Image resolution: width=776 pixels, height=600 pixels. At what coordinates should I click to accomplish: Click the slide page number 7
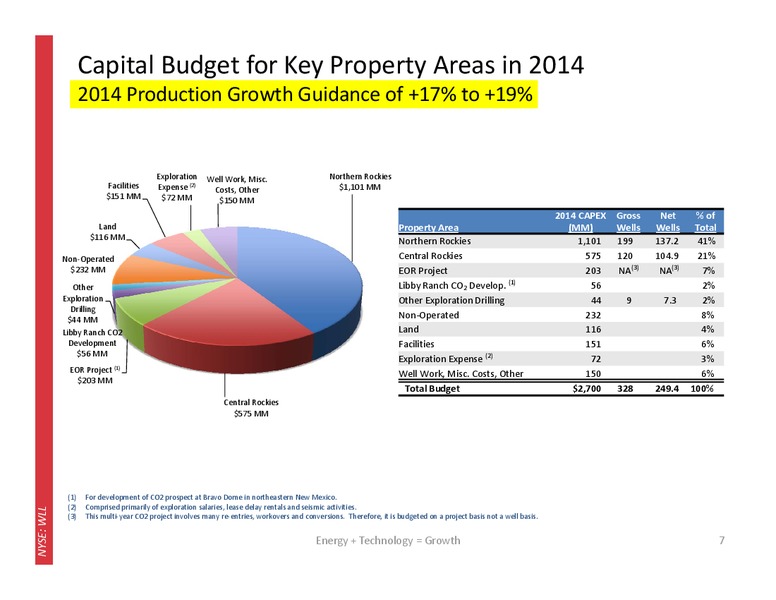click(x=722, y=540)
